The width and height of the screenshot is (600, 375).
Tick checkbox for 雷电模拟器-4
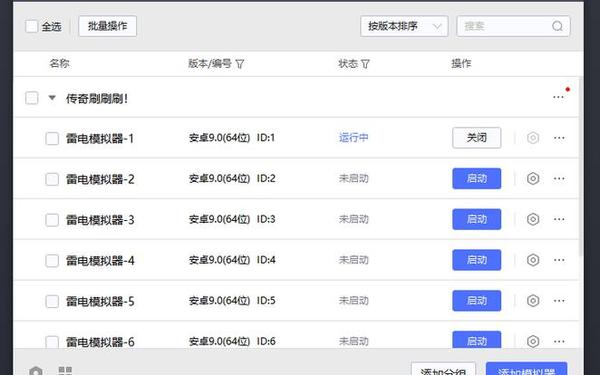tap(52, 261)
